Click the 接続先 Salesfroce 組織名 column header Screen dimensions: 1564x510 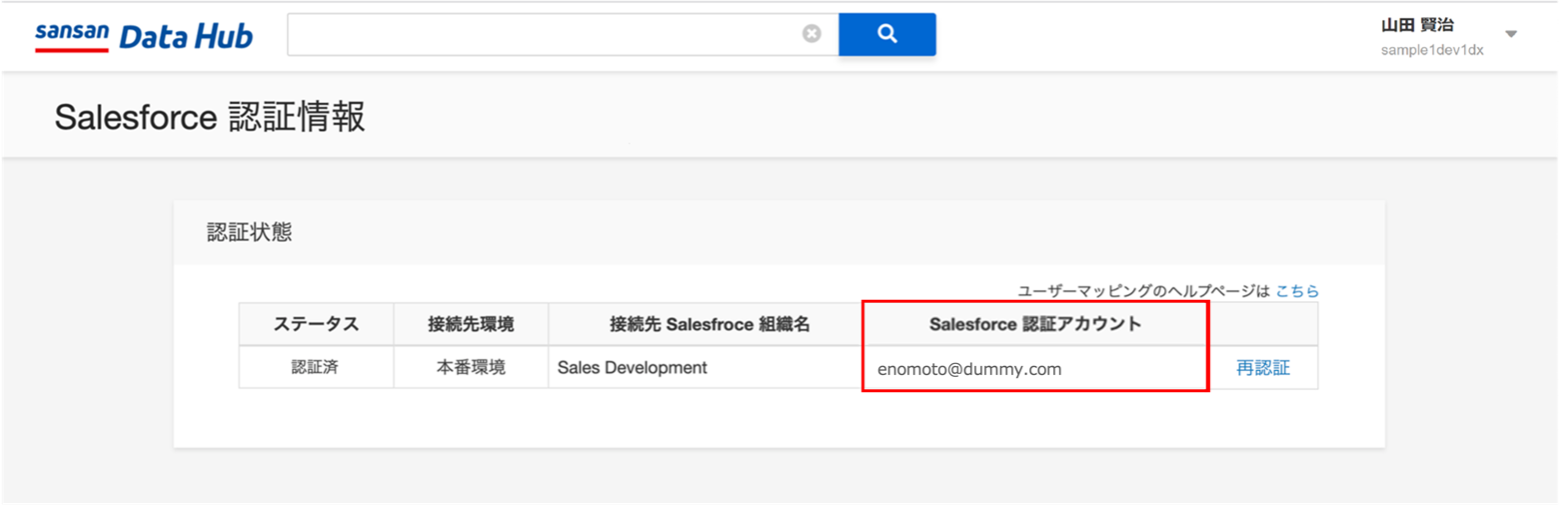709,324
